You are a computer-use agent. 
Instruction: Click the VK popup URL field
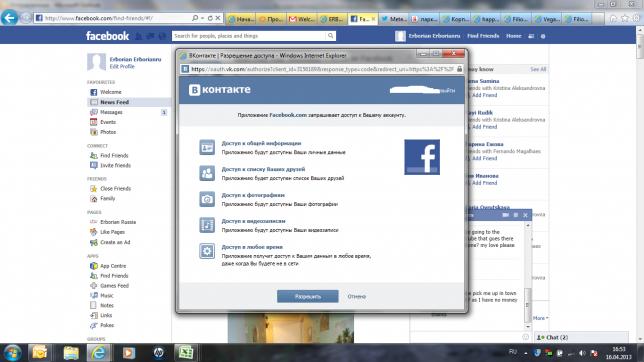(322, 69)
